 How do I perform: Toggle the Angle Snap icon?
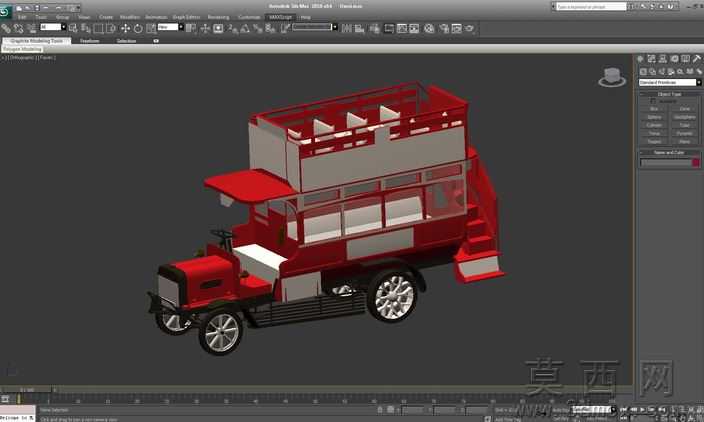(245, 28)
